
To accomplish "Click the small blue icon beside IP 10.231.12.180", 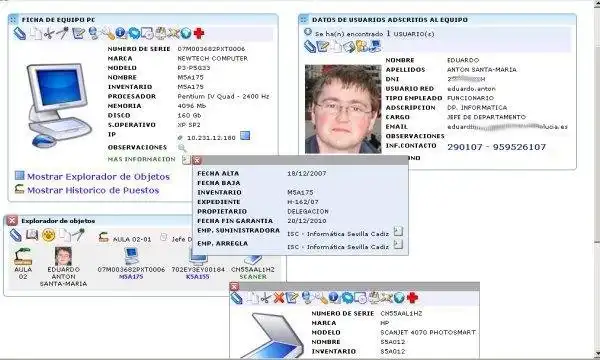I will click(245, 135).
